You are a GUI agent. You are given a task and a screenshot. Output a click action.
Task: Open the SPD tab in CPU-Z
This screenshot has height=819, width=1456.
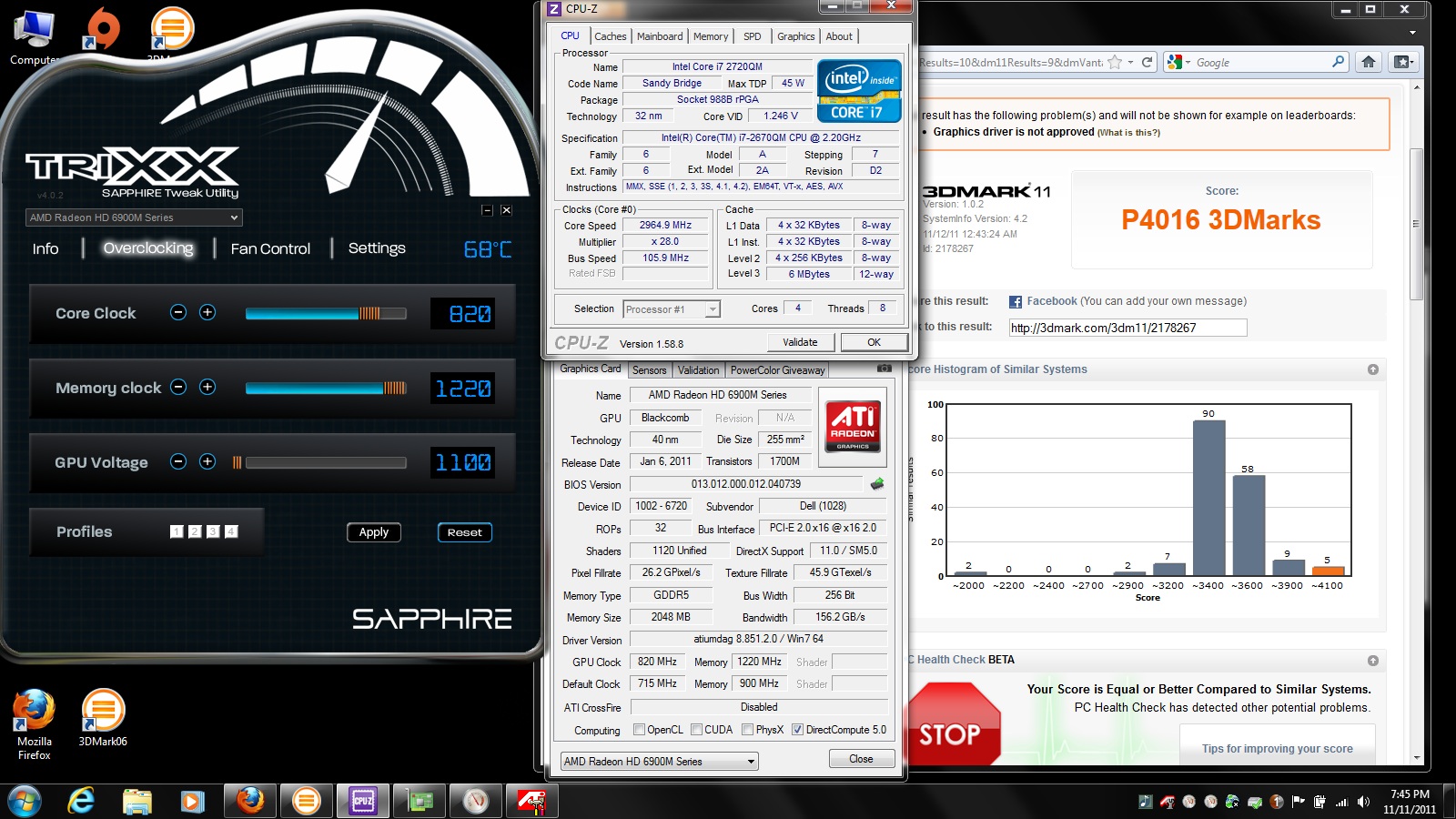(752, 36)
